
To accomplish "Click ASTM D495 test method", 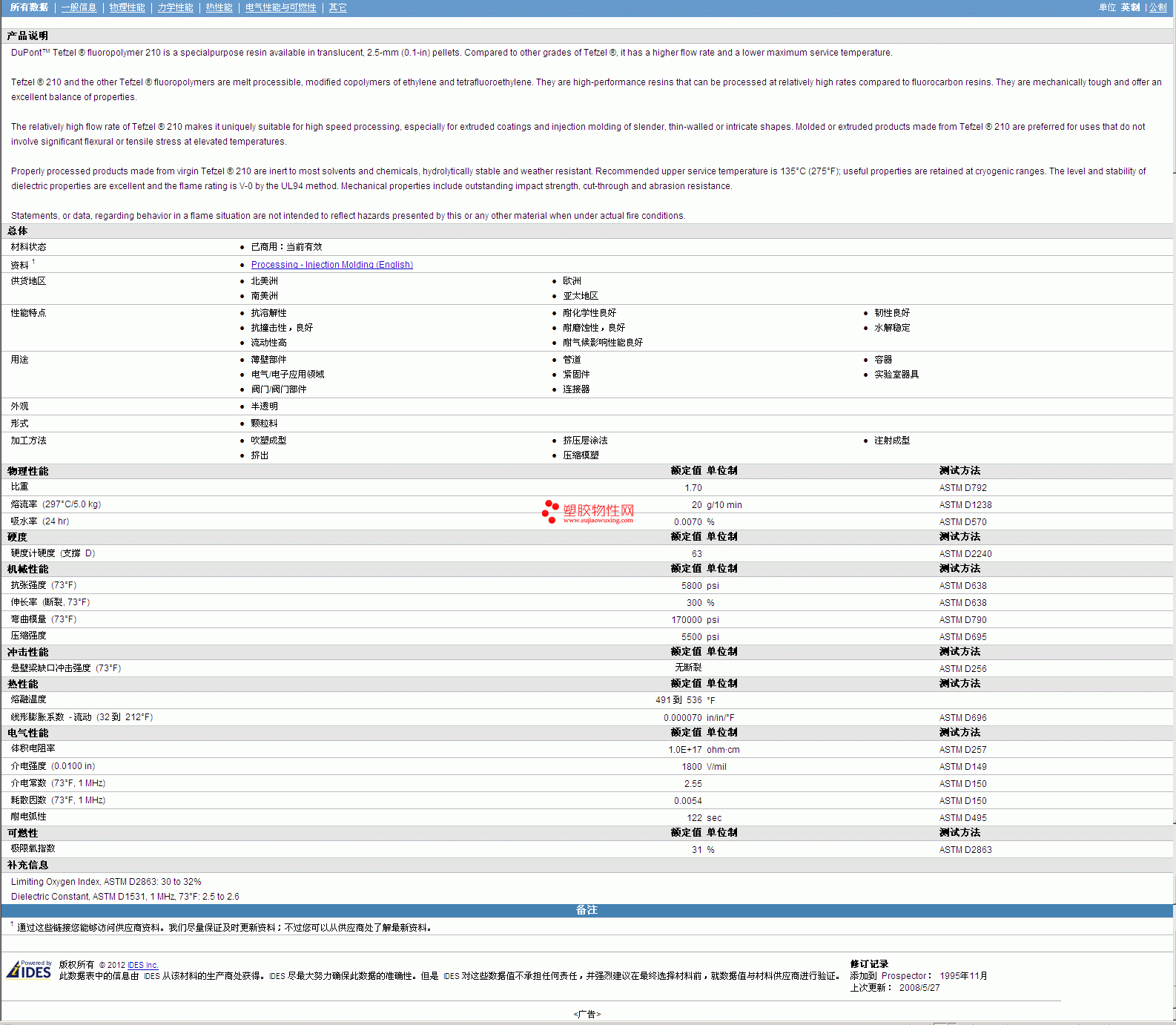I will tap(962, 818).
